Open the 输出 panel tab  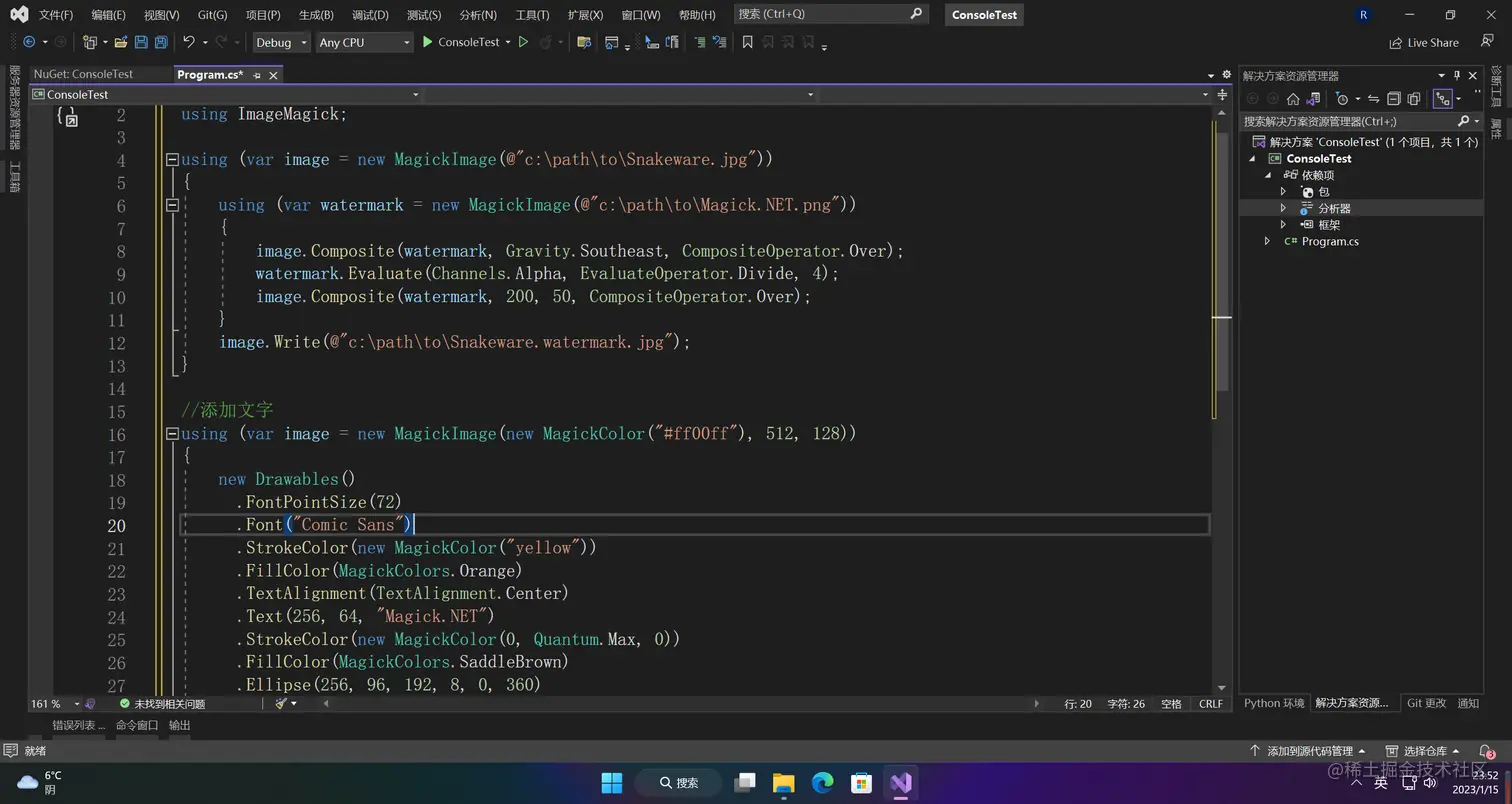coord(179,725)
